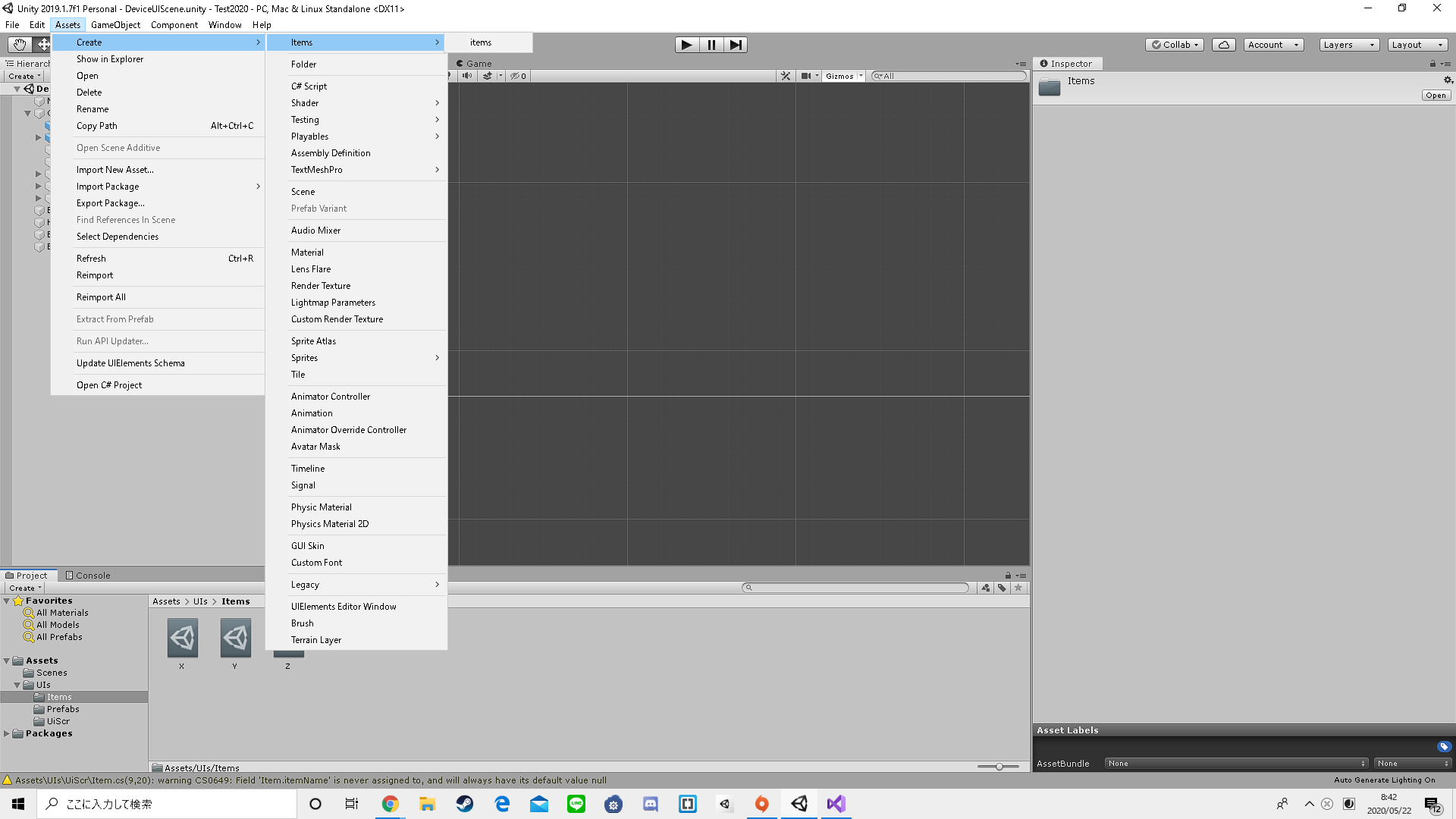Open the Layout dropdown
The image size is (1456, 819).
1417,44
